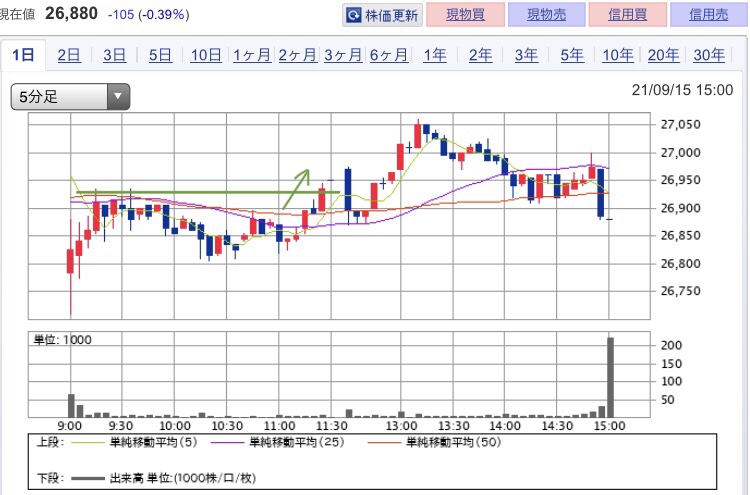
Task: Click the 200 volume axis label
Action: pos(671,345)
